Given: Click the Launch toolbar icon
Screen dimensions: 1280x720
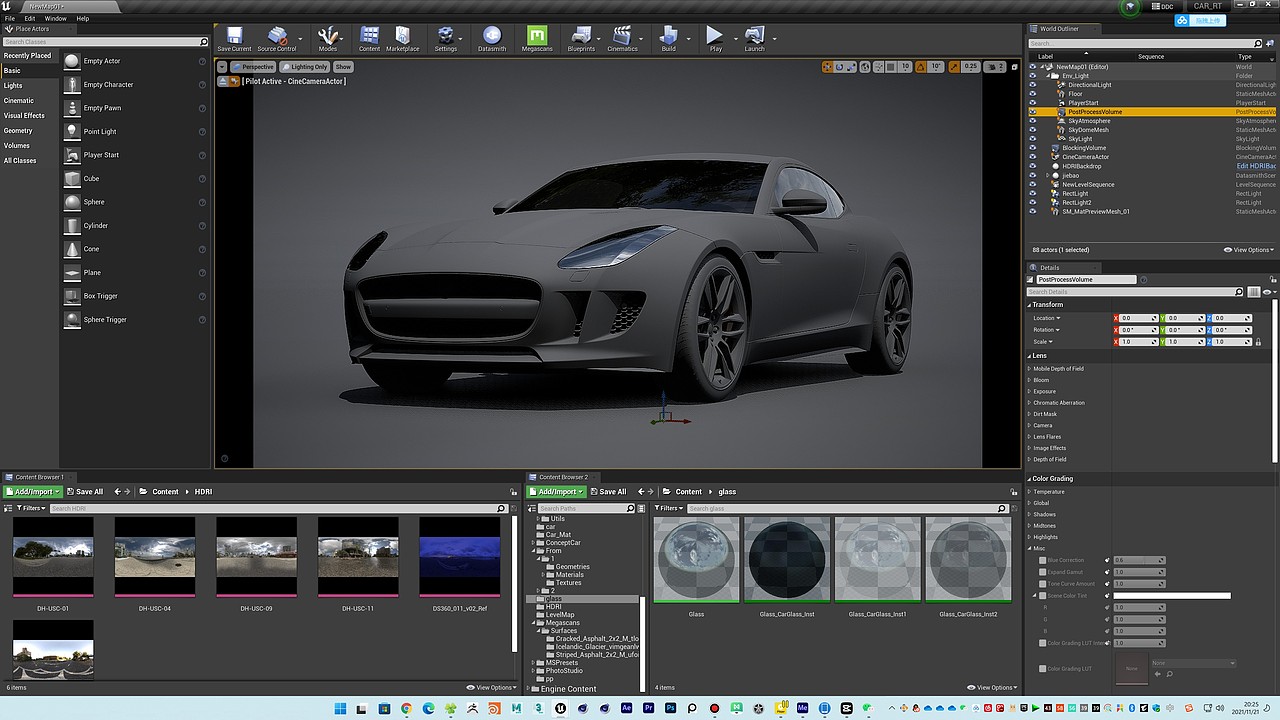Looking at the screenshot, I should click(754, 37).
